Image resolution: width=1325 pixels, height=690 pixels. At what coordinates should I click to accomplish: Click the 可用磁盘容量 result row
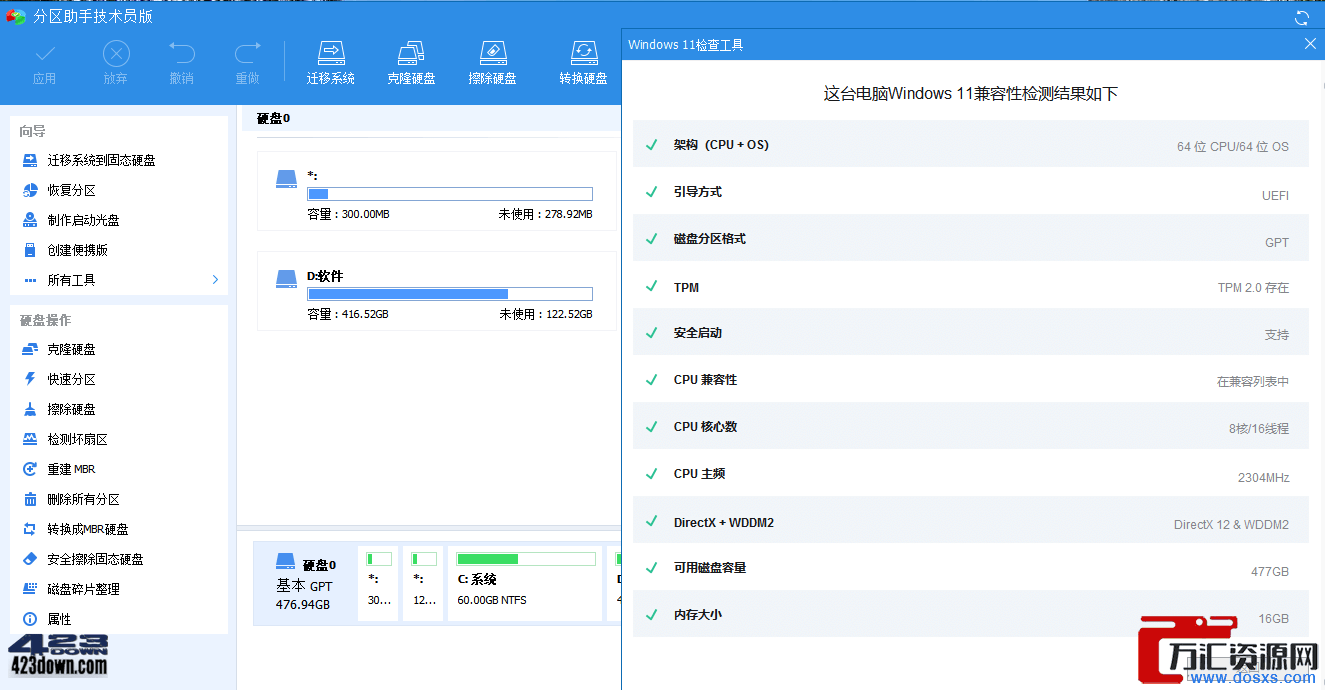pos(971,568)
